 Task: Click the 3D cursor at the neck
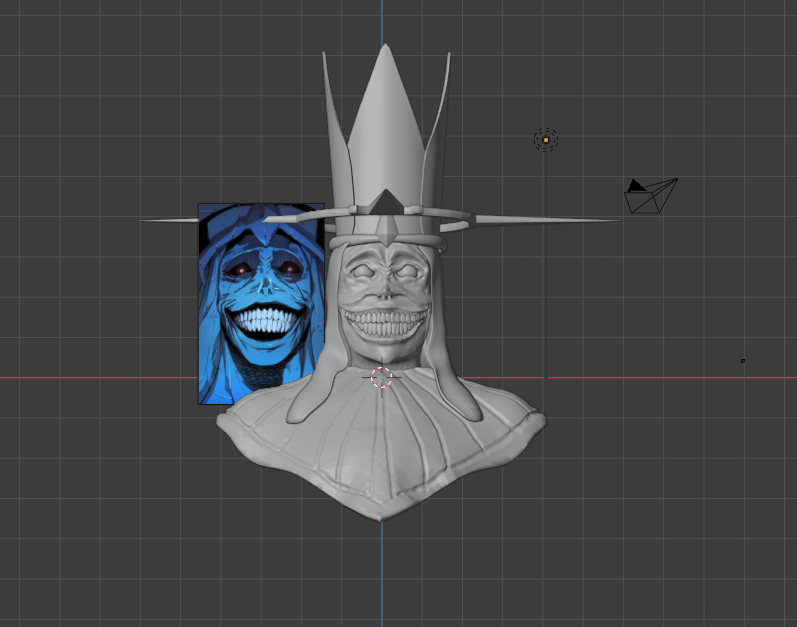381,378
